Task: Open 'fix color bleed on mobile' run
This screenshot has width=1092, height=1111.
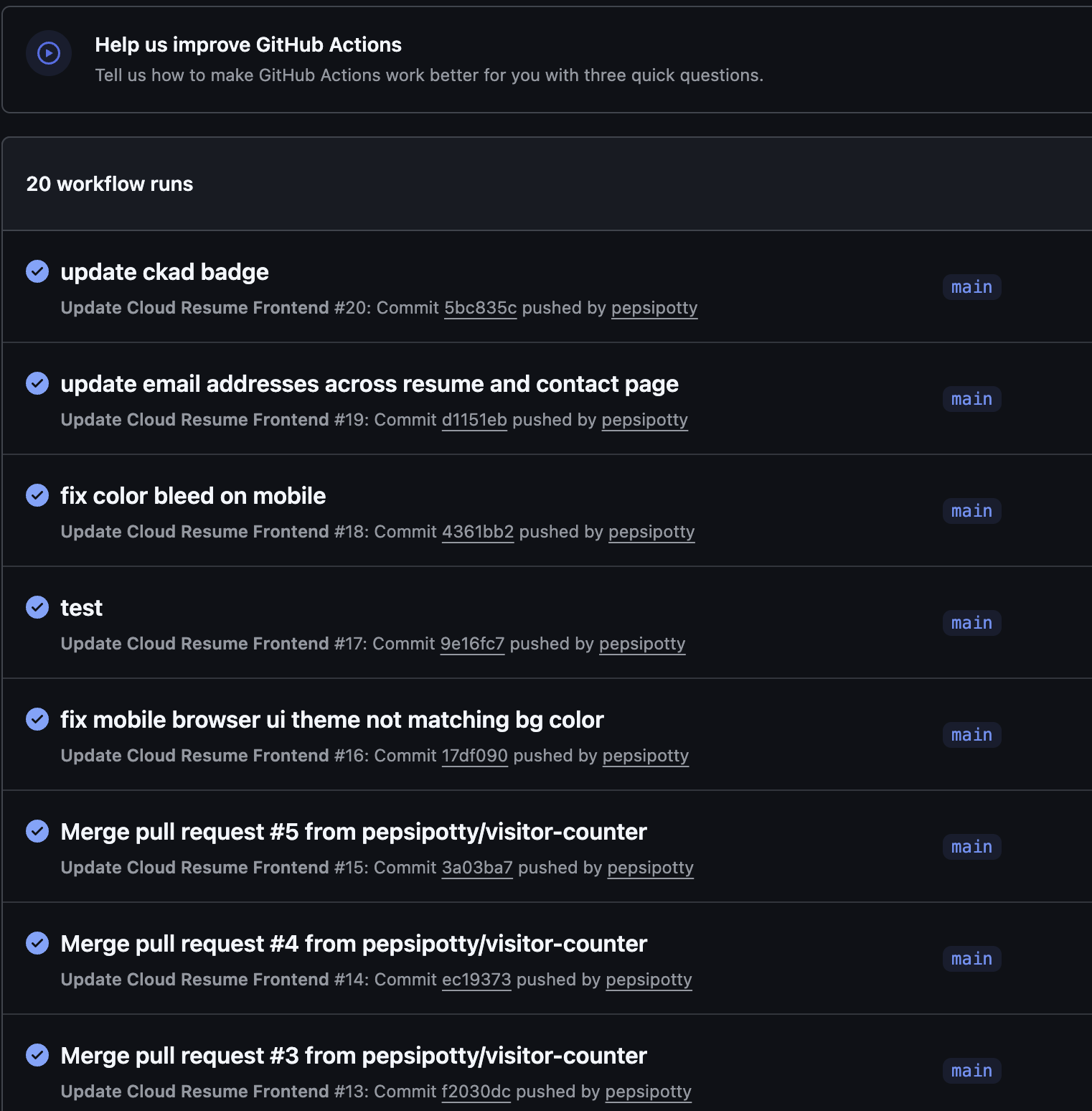Action: point(193,496)
